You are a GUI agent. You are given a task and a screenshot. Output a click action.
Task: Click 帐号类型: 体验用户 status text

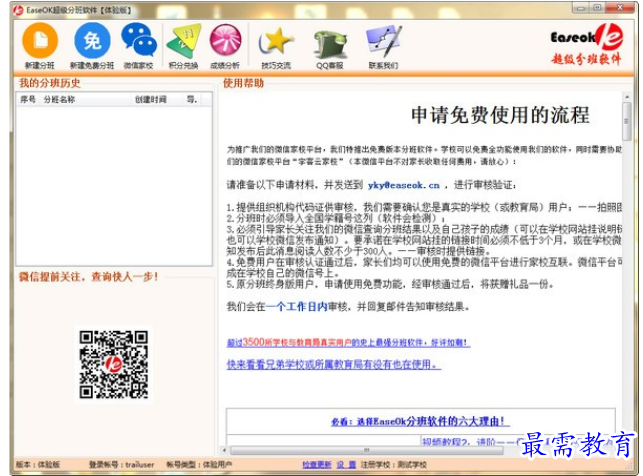199,465
